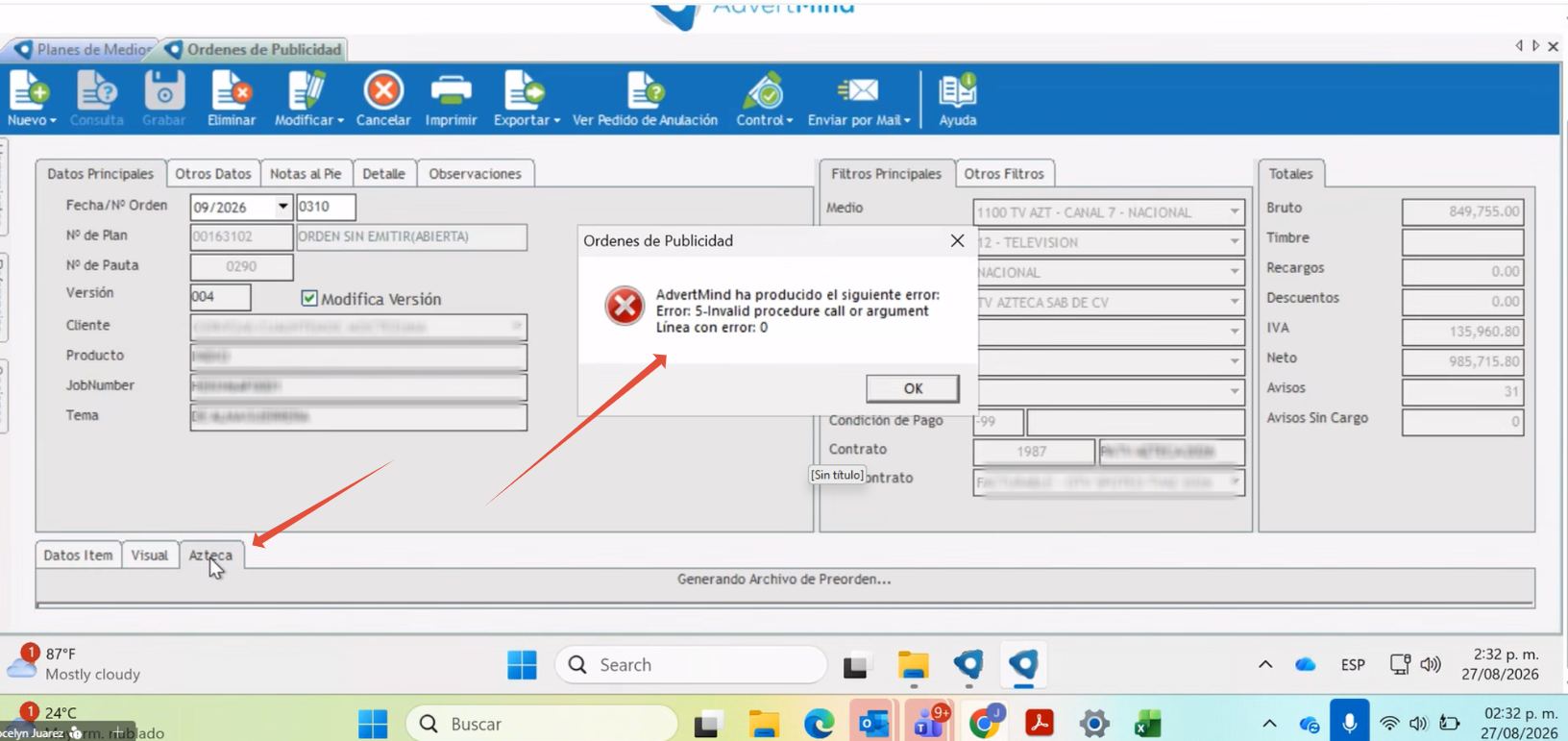
Task: Select the Totales tab
Action: coord(1290,174)
